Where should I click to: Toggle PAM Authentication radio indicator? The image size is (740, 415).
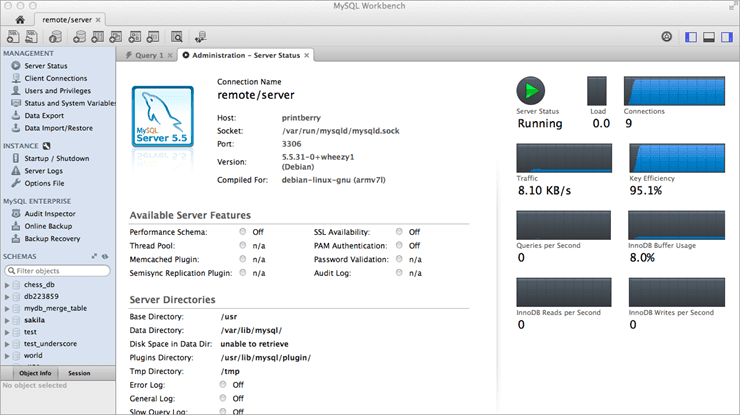(x=399, y=245)
